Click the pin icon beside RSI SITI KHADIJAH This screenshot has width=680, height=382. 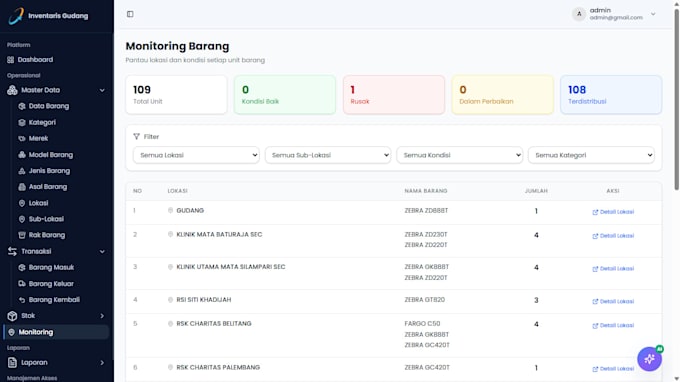(170, 300)
